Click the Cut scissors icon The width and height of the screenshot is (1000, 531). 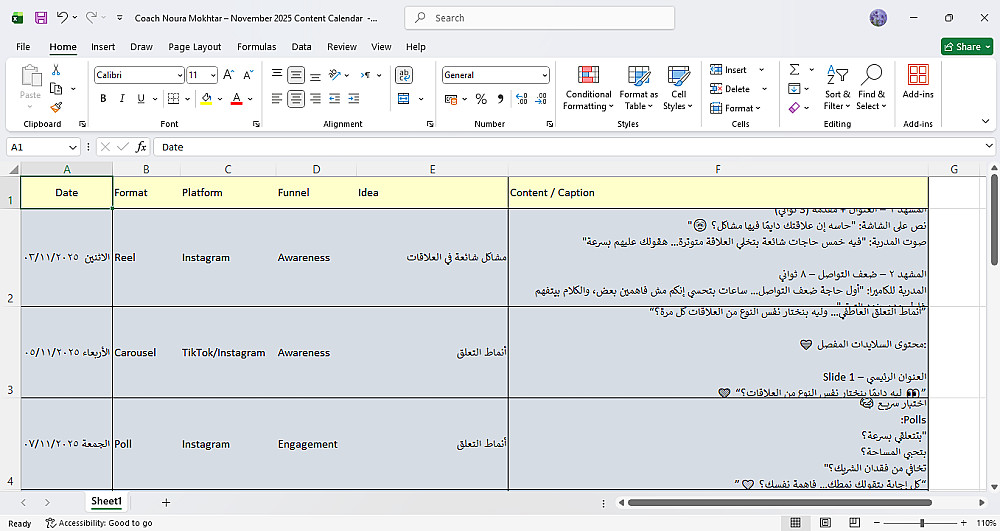click(56, 70)
